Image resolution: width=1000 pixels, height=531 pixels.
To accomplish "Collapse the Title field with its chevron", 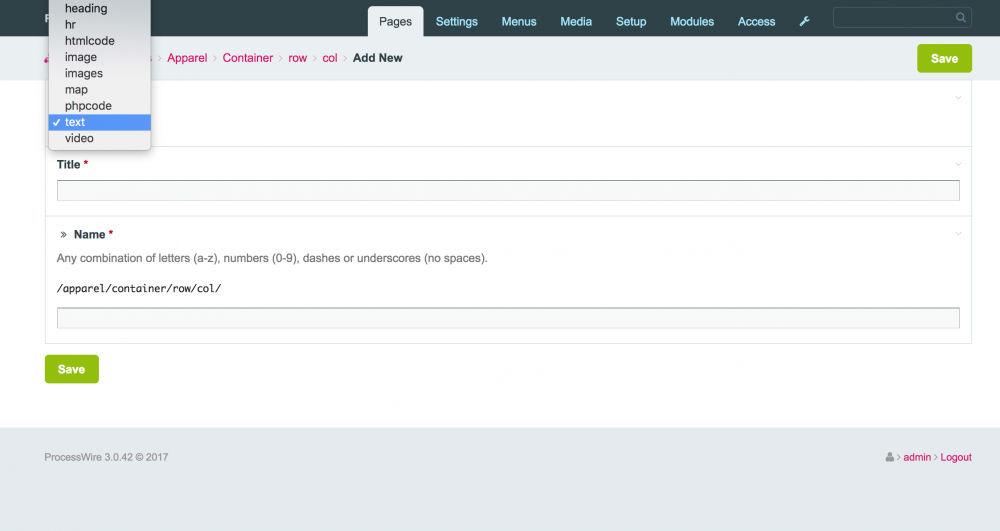I will coord(958,164).
